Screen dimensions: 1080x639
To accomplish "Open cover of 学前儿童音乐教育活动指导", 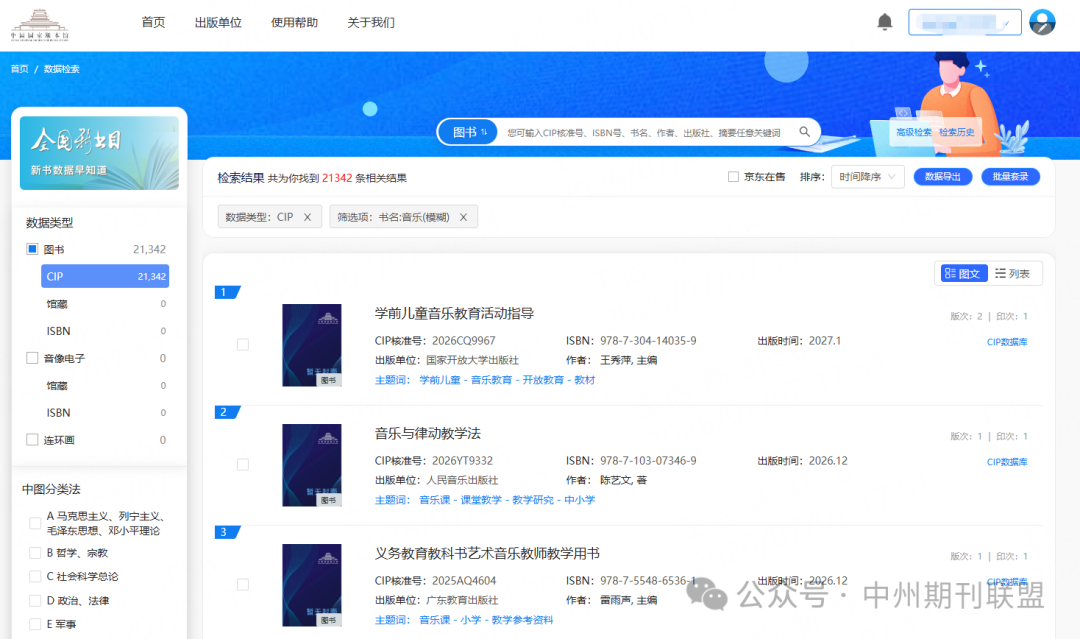I will (312, 345).
